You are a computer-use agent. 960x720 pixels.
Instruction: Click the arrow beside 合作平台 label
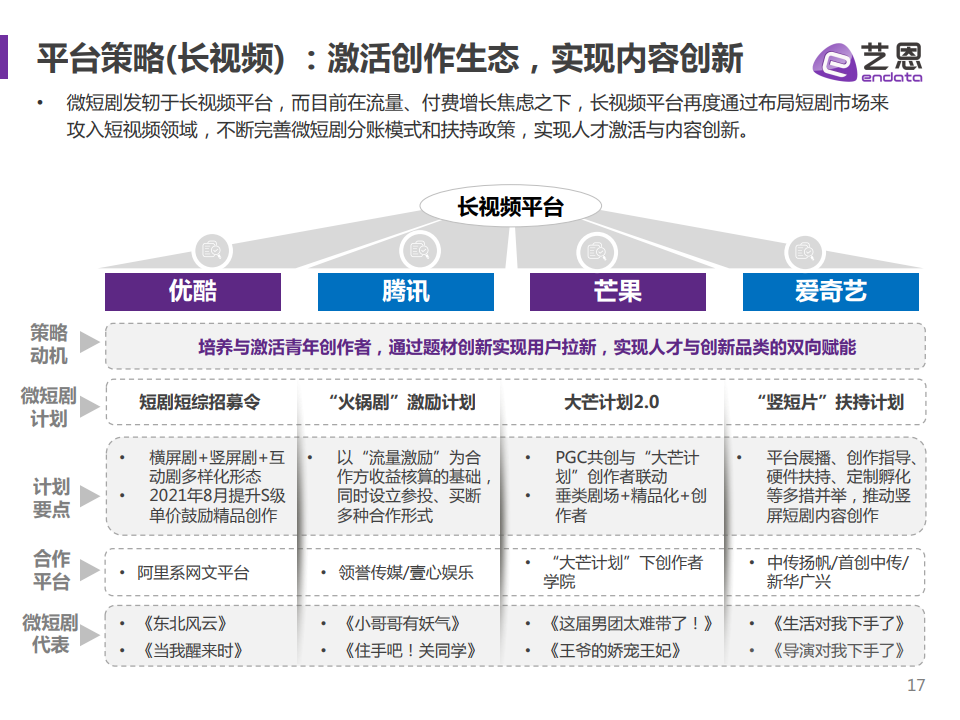(x=90, y=569)
